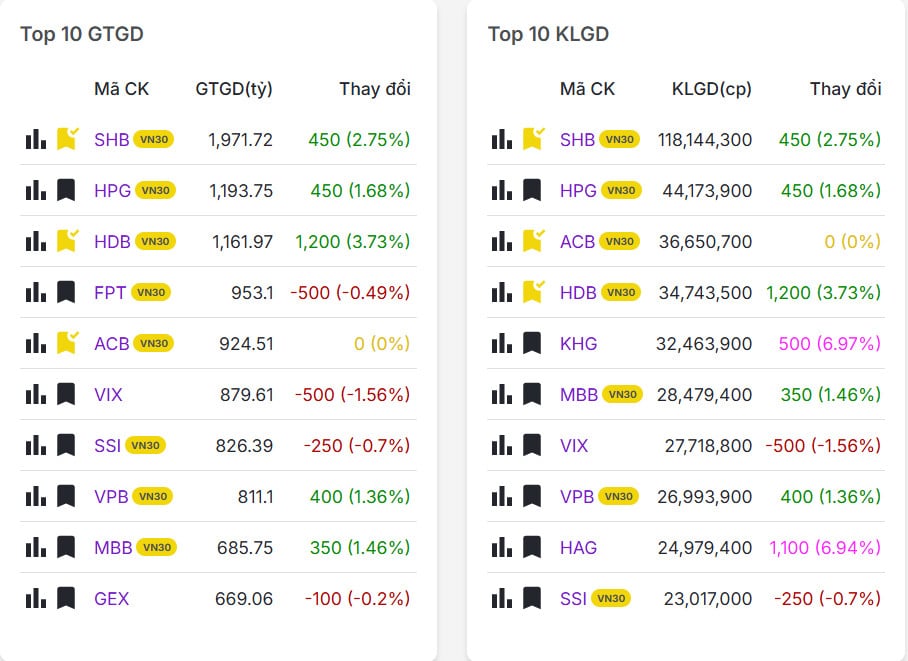Bookmark the GEX stock
This screenshot has height=661, width=908.
[x=66, y=598]
